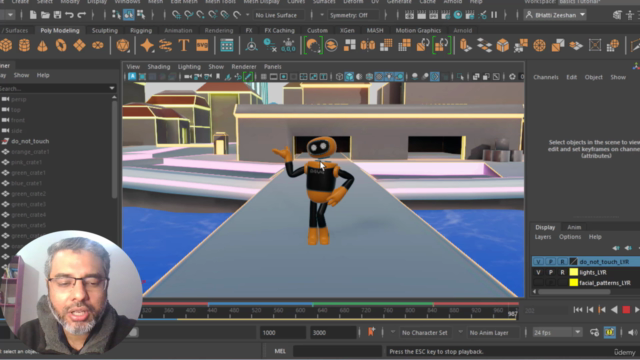Toggle playback P of lights_LYR layer

(x=551, y=272)
